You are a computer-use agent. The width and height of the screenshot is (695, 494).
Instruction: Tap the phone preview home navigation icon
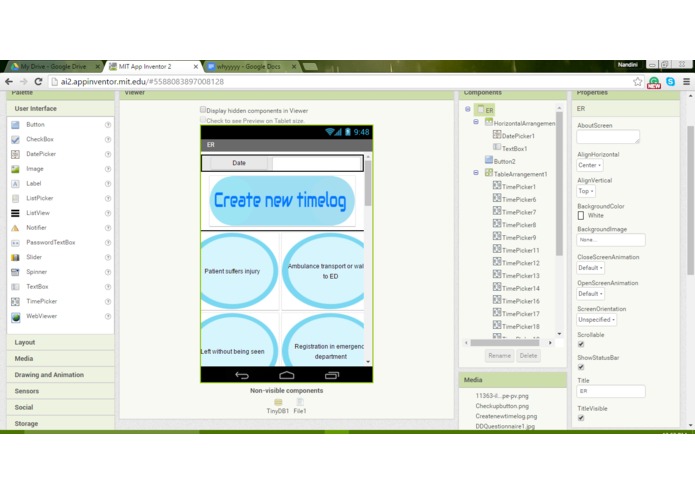tap(287, 375)
